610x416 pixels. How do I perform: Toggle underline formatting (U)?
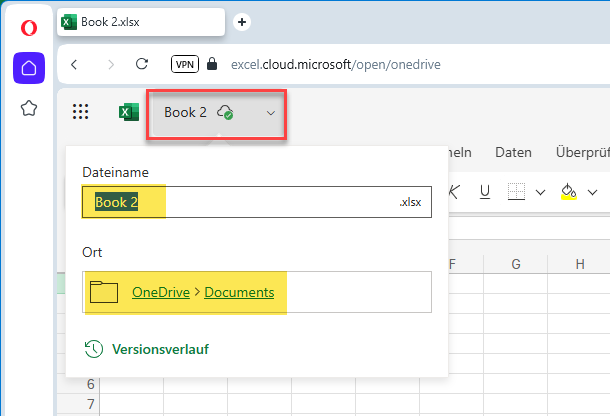[x=485, y=192]
